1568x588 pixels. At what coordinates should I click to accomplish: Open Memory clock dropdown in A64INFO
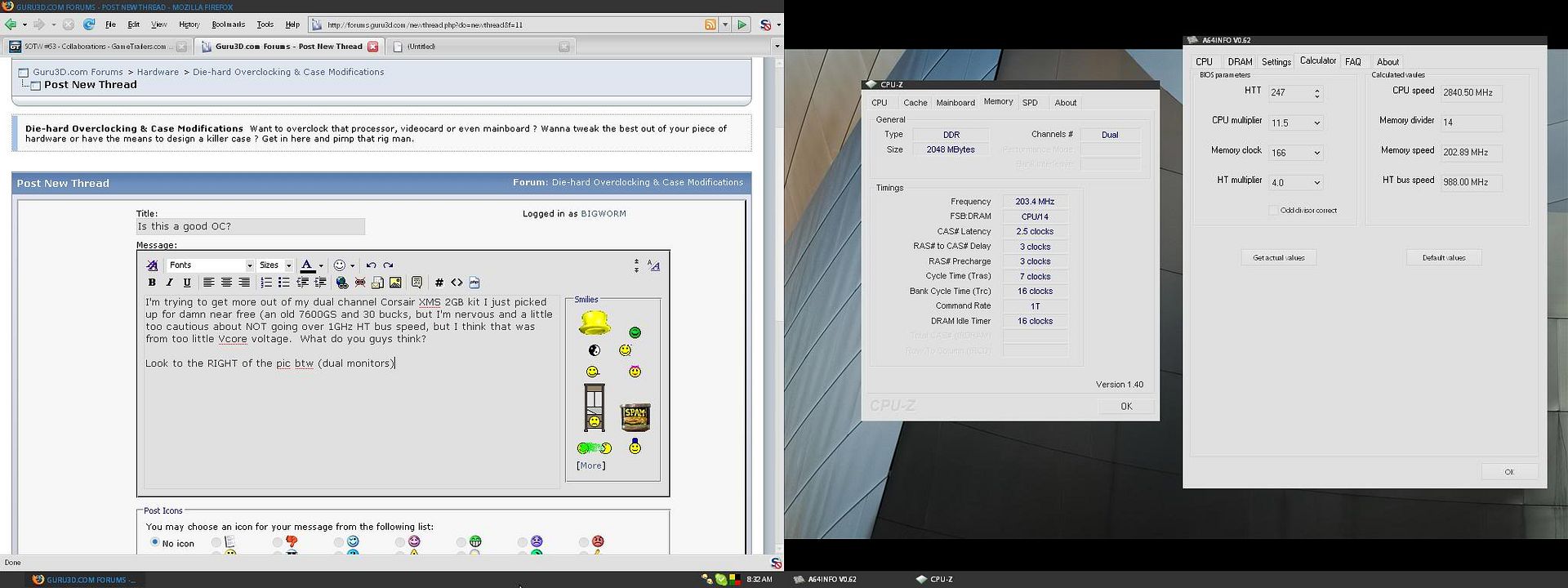pyautogui.click(x=1316, y=153)
